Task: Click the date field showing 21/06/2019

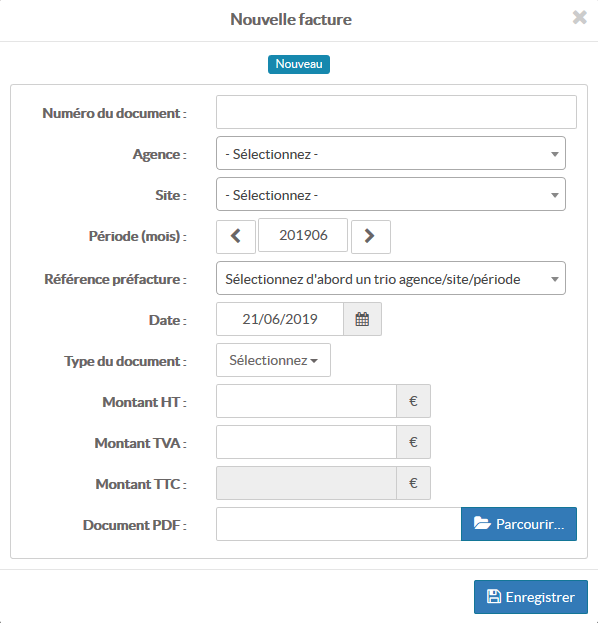Action: click(280, 319)
